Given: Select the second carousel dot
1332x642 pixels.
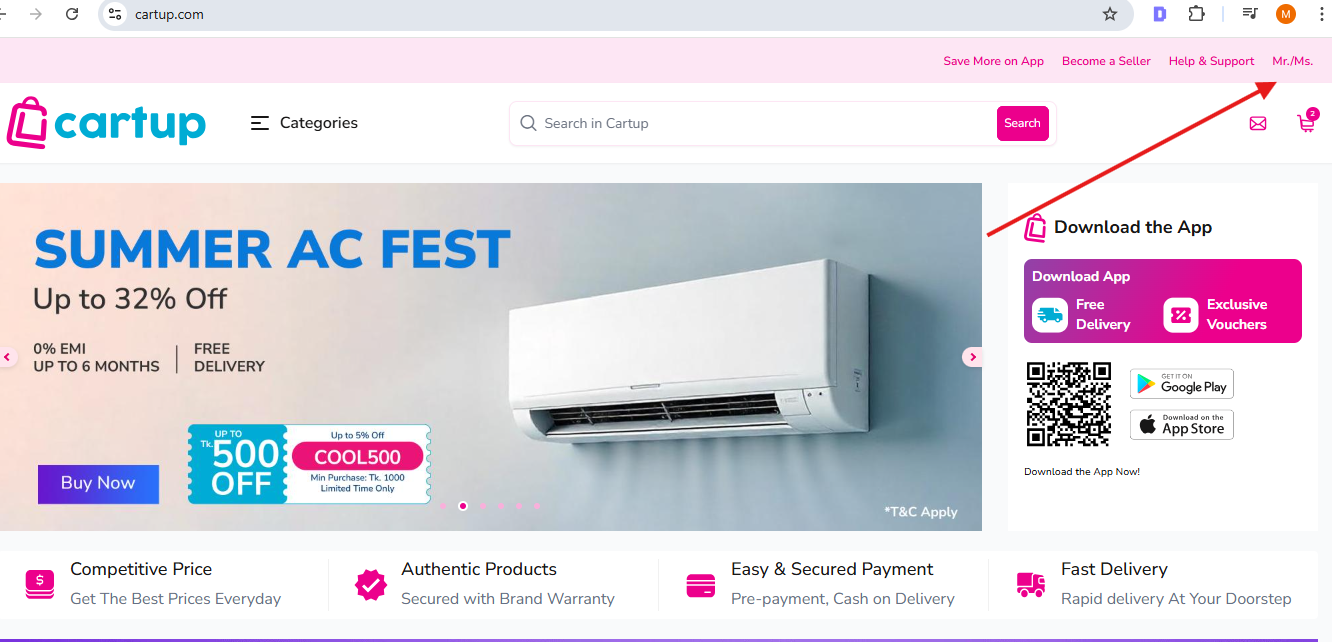Looking at the screenshot, I should click(x=463, y=506).
